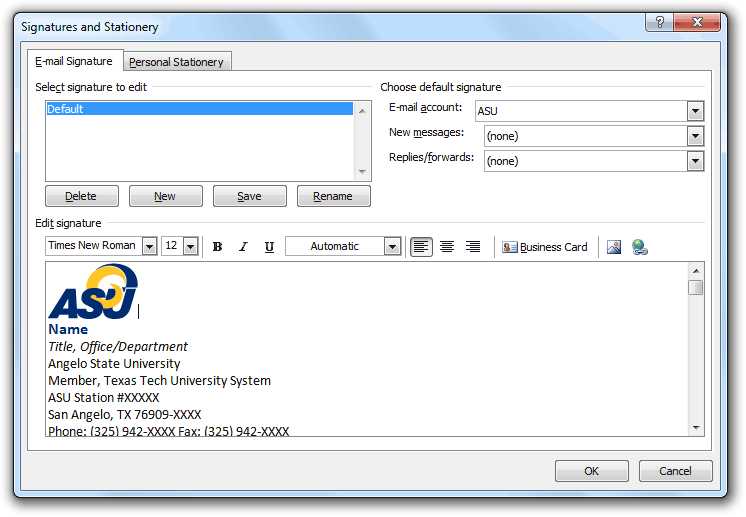Cancel the dialog
Viewport: 746px width, 517px height.
point(675,471)
